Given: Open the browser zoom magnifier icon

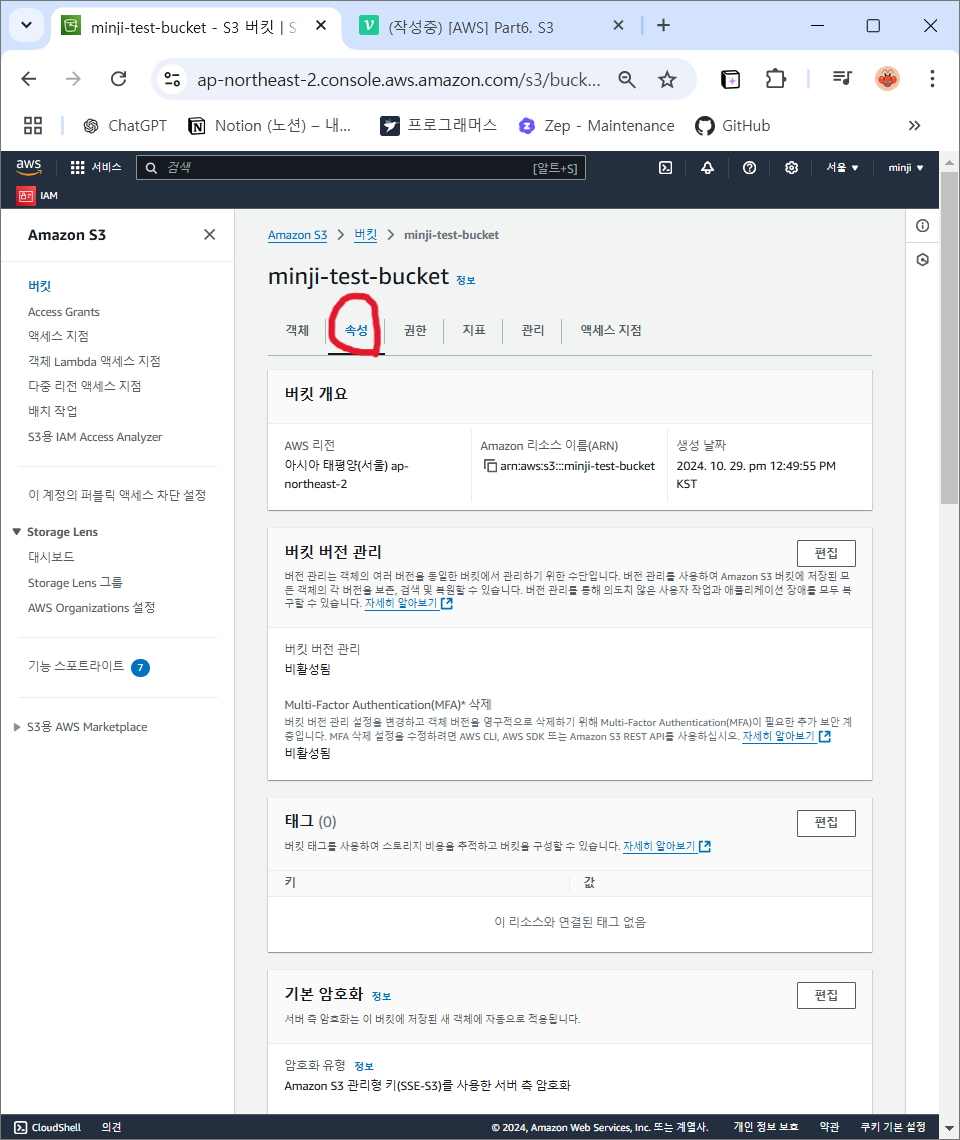Looking at the screenshot, I should point(627,79).
